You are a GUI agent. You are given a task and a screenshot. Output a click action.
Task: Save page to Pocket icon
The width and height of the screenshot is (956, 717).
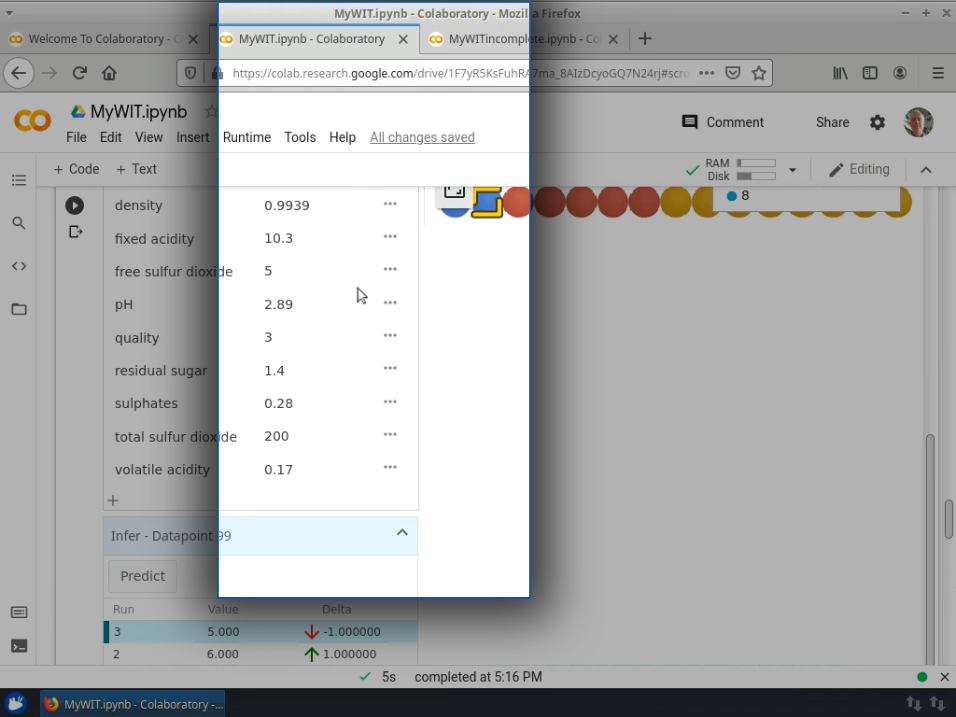pos(732,73)
